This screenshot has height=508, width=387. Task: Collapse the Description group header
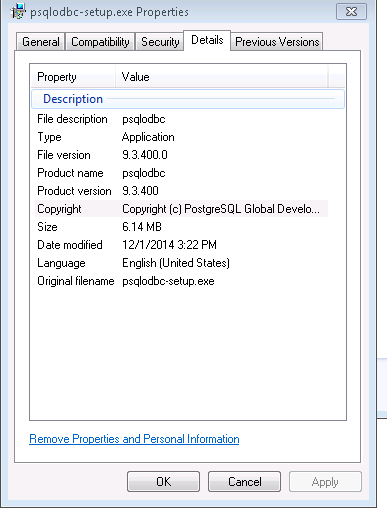pyautogui.click(x=188, y=99)
